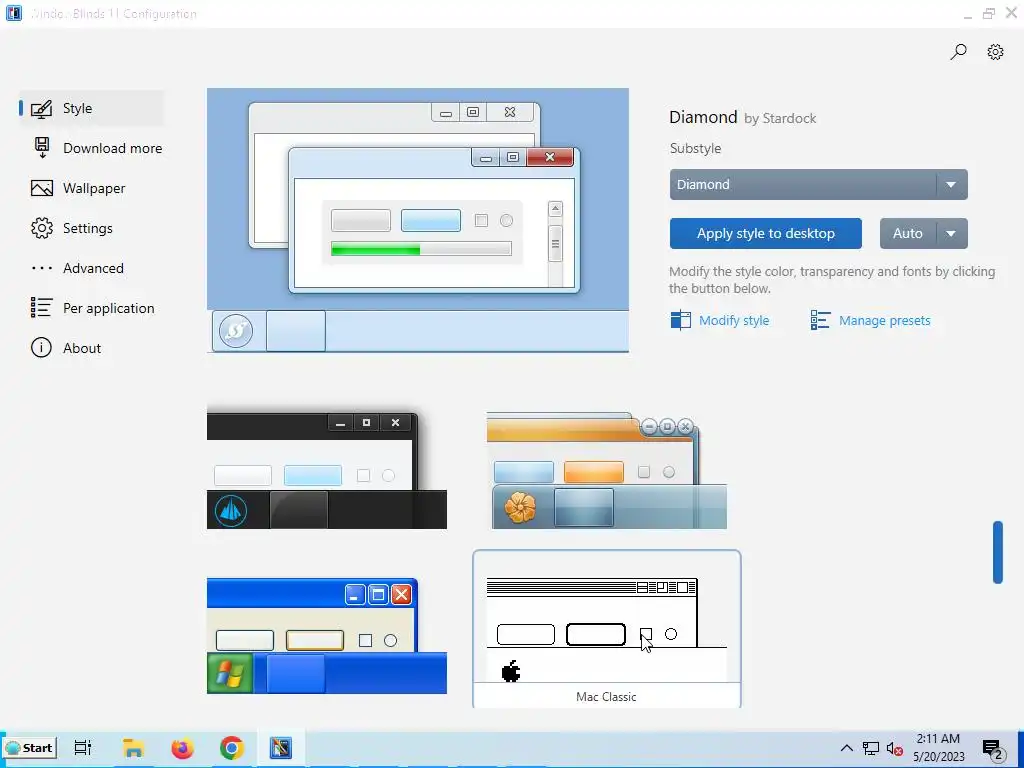Click the Modify style icon

click(680, 320)
